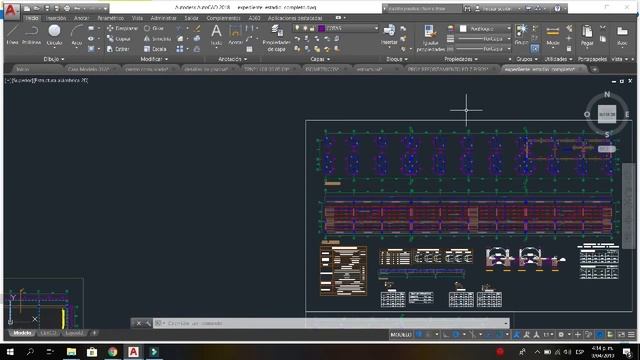This screenshot has height=360, width=640.
Task: Open Propiedades de capa manager
Action: point(276,38)
